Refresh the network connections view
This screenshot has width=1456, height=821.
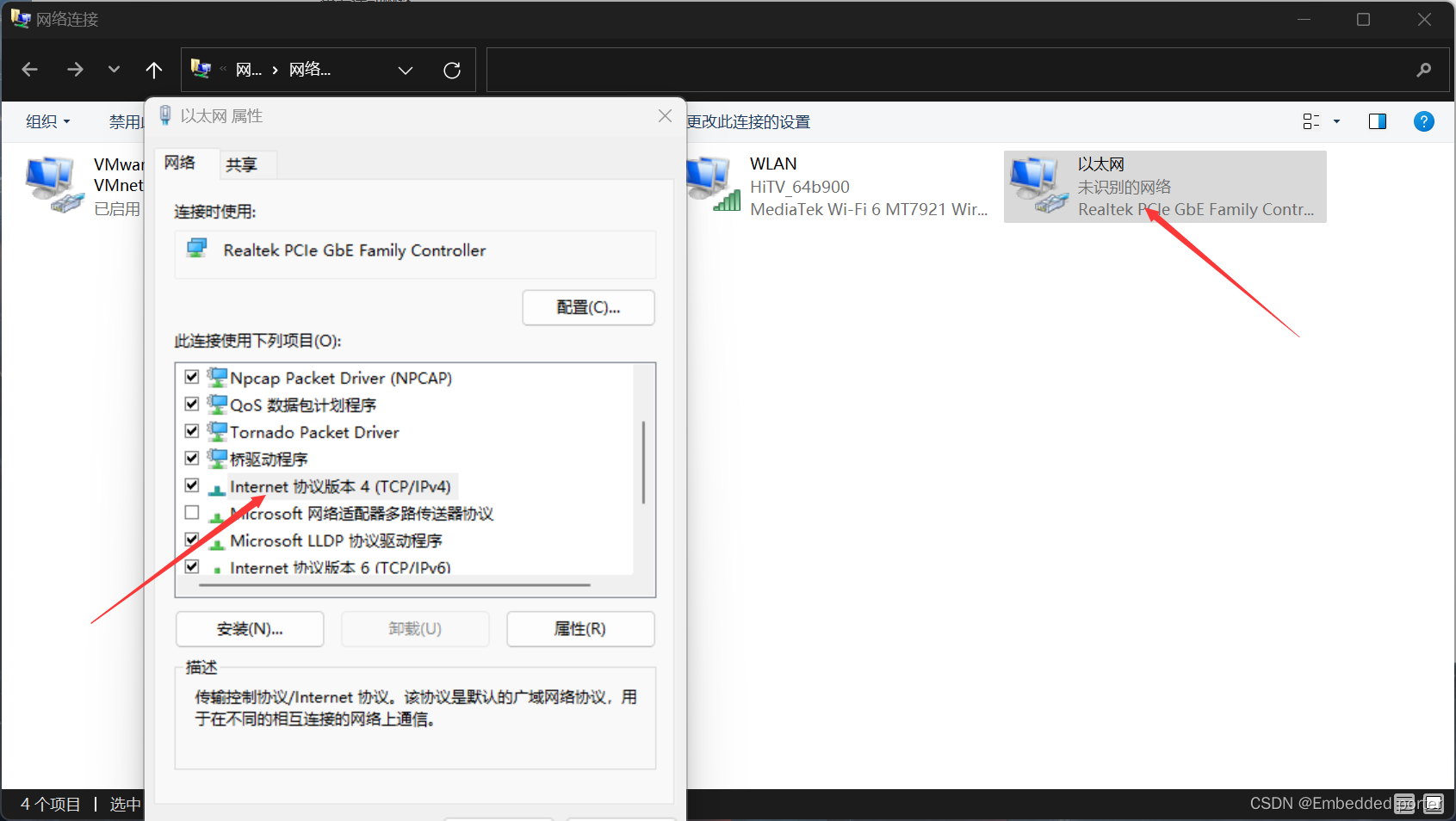452,71
